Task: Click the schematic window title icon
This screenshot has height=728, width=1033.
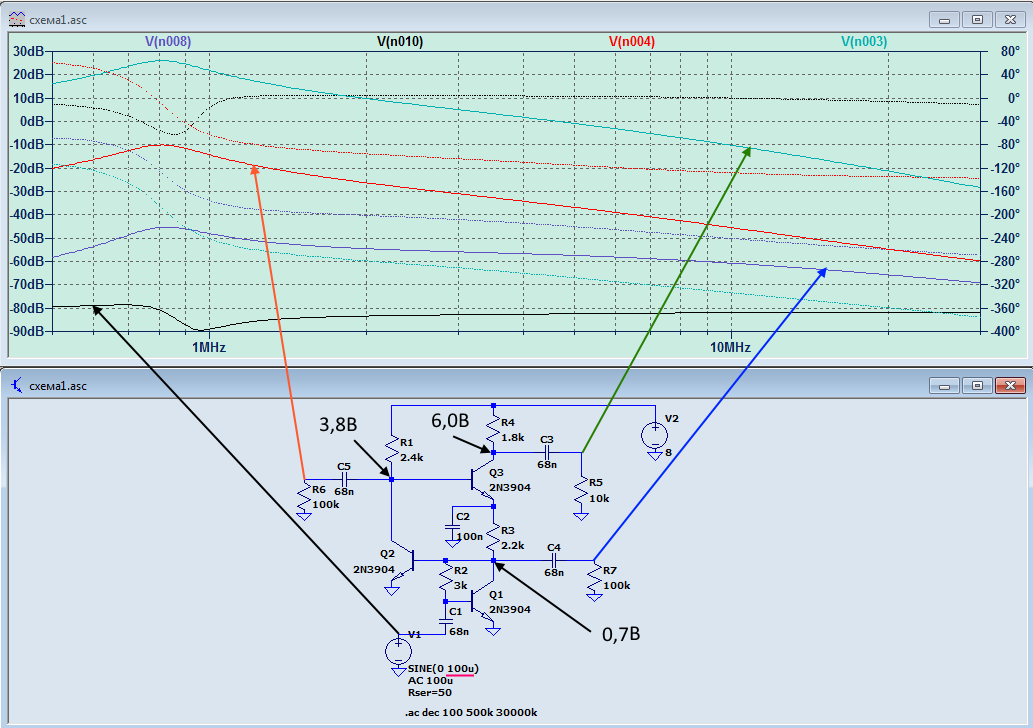Action: point(16,385)
